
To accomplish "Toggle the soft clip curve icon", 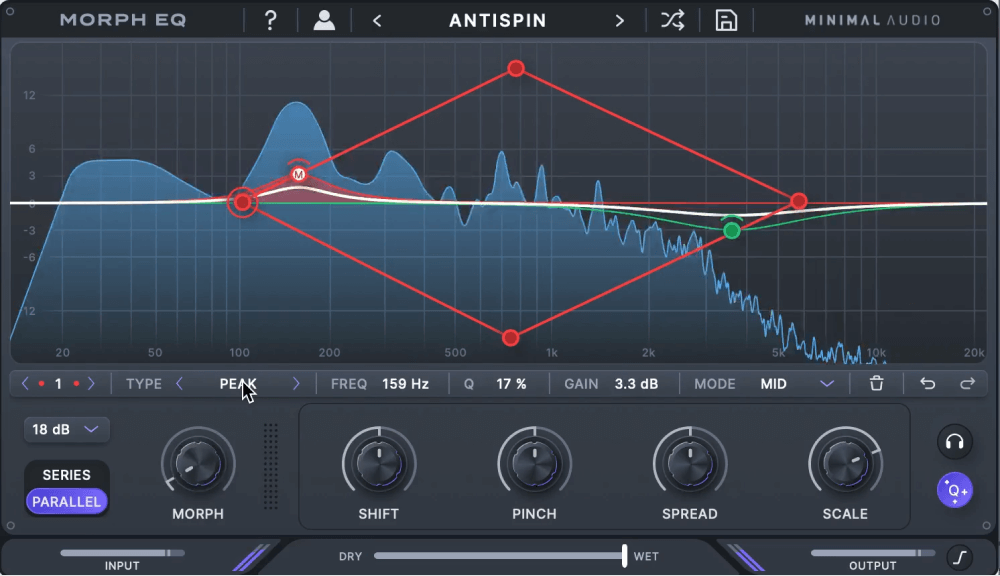I will pos(960,558).
